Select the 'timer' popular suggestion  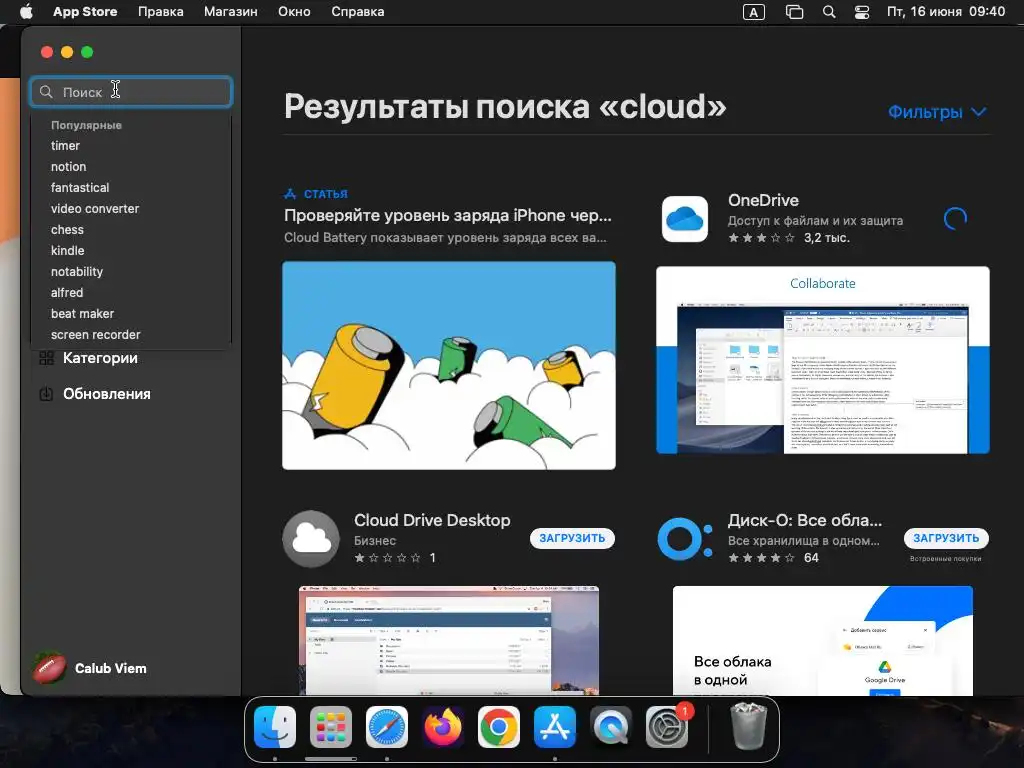pos(65,146)
